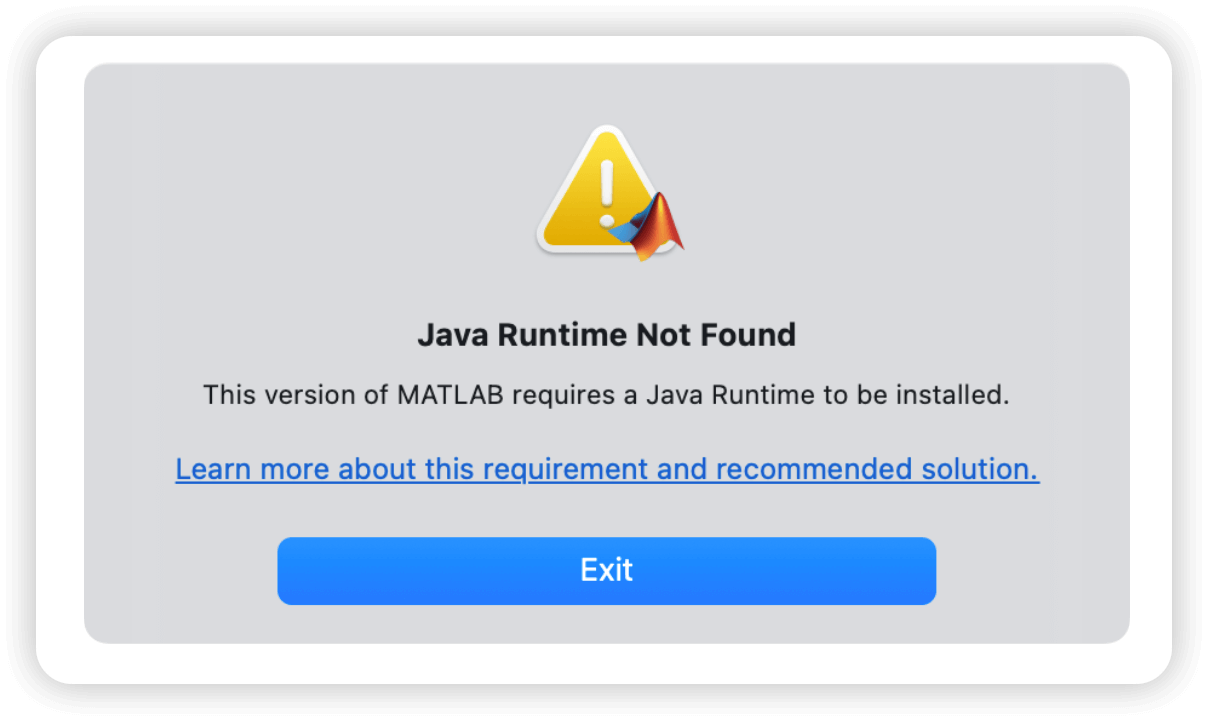Image resolution: width=1208 pixels, height=720 pixels.
Task: Click the word MATLAB in the message
Action: coord(454,395)
